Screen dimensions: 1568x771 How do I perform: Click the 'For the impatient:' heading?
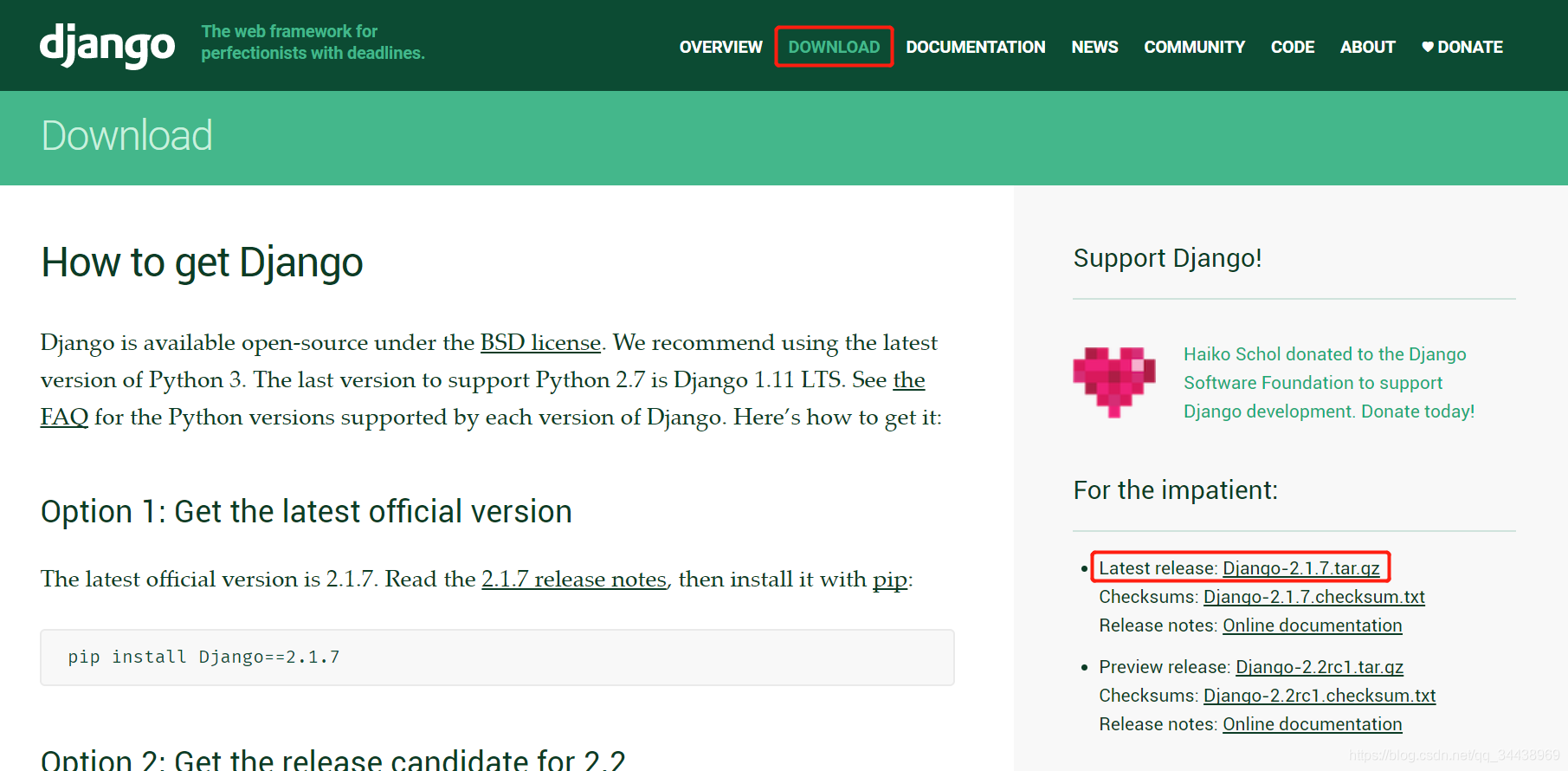[x=1176, y=490]
